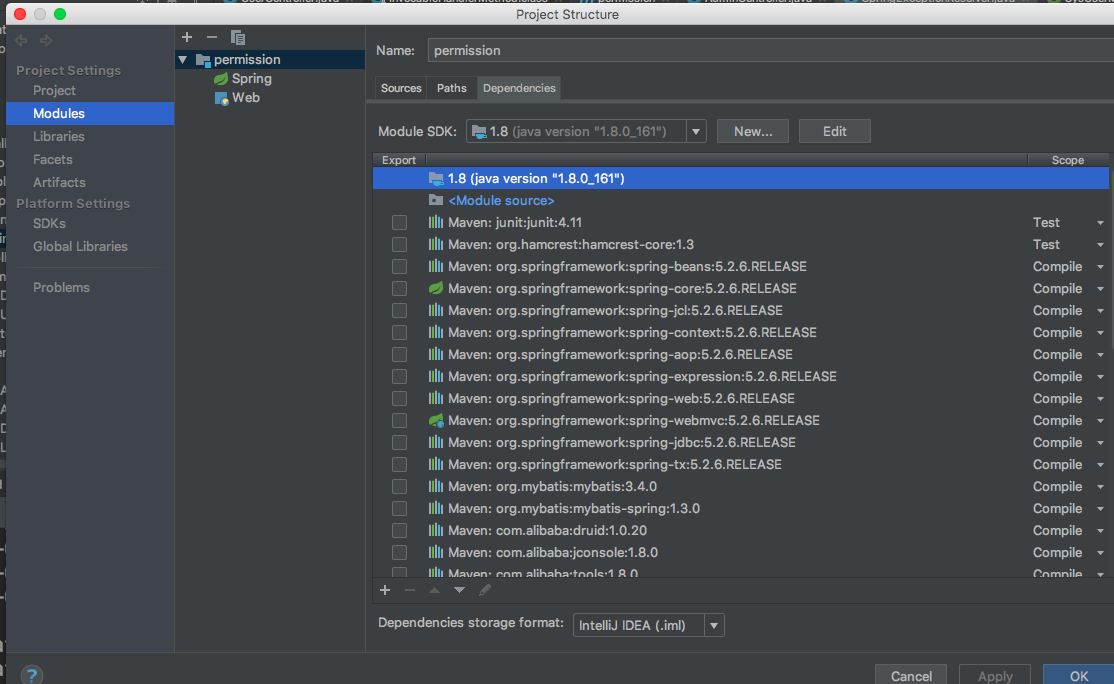Click New... SDK button

pos(753,131)
